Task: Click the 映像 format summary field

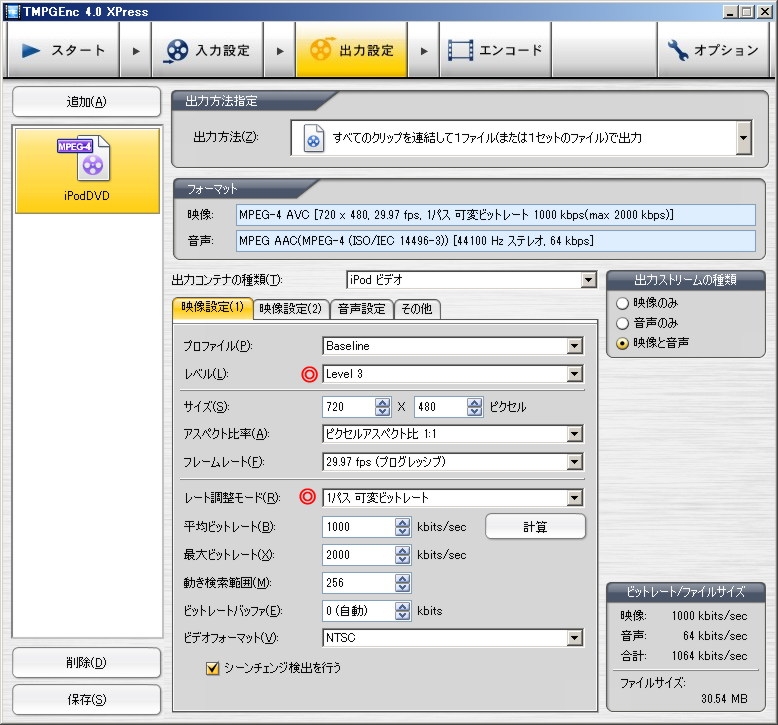Action: 496,215
